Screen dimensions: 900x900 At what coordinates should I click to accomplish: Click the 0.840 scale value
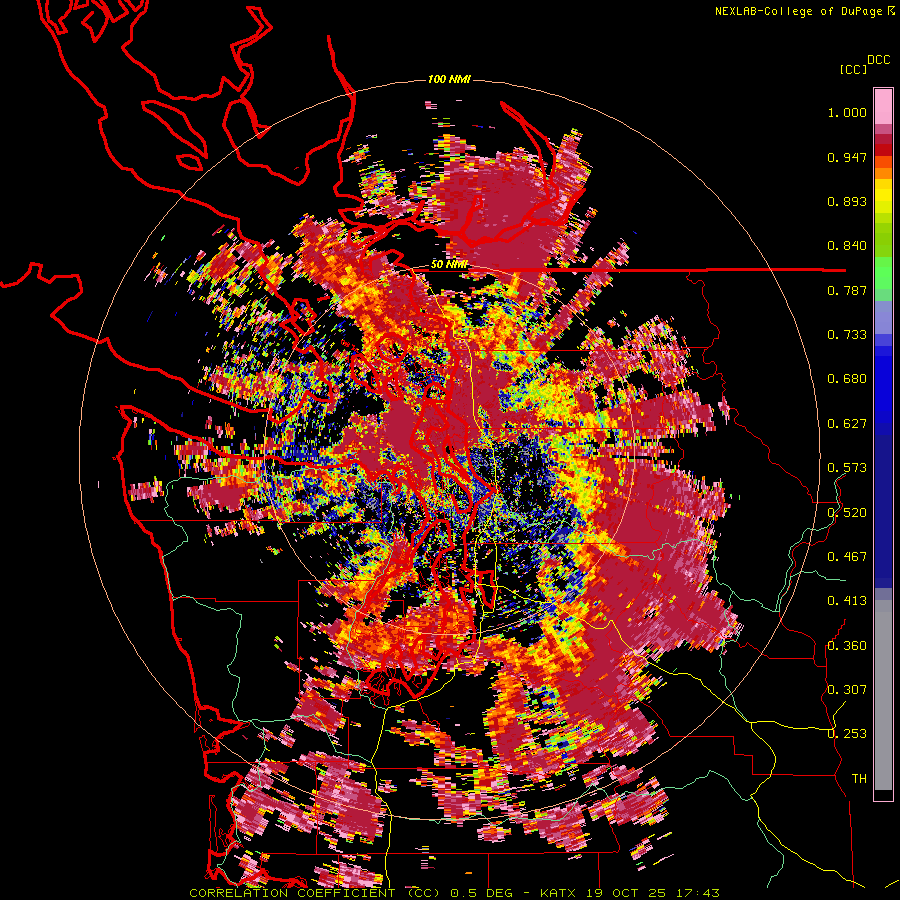[x=847, y=246]
